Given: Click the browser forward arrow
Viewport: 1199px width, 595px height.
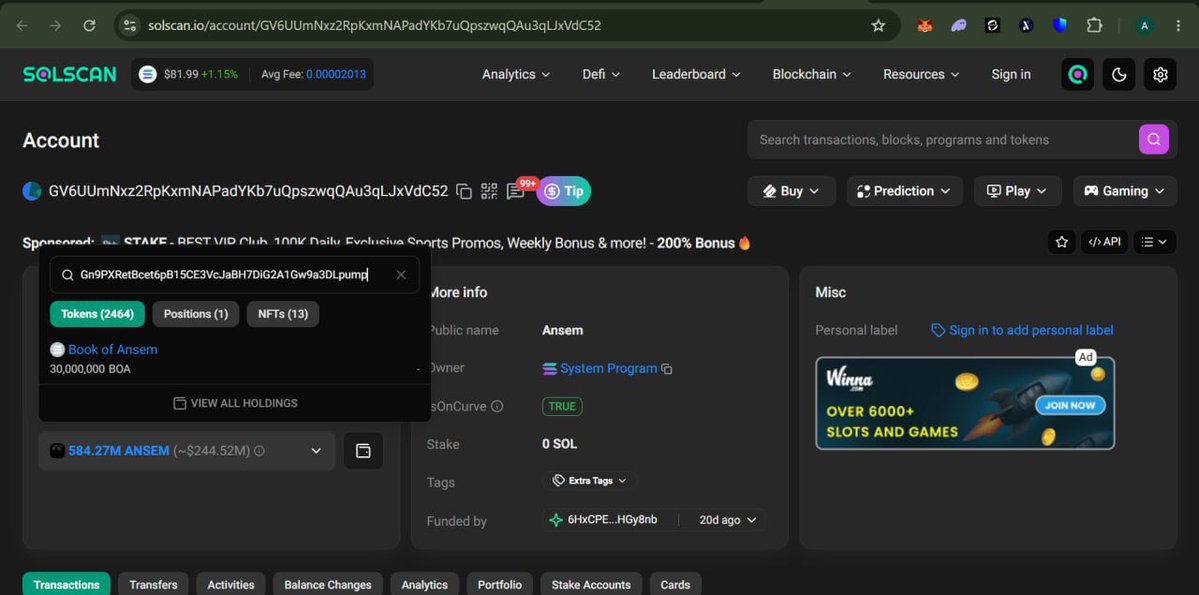Looking at the screenshot, I should 56,25.
